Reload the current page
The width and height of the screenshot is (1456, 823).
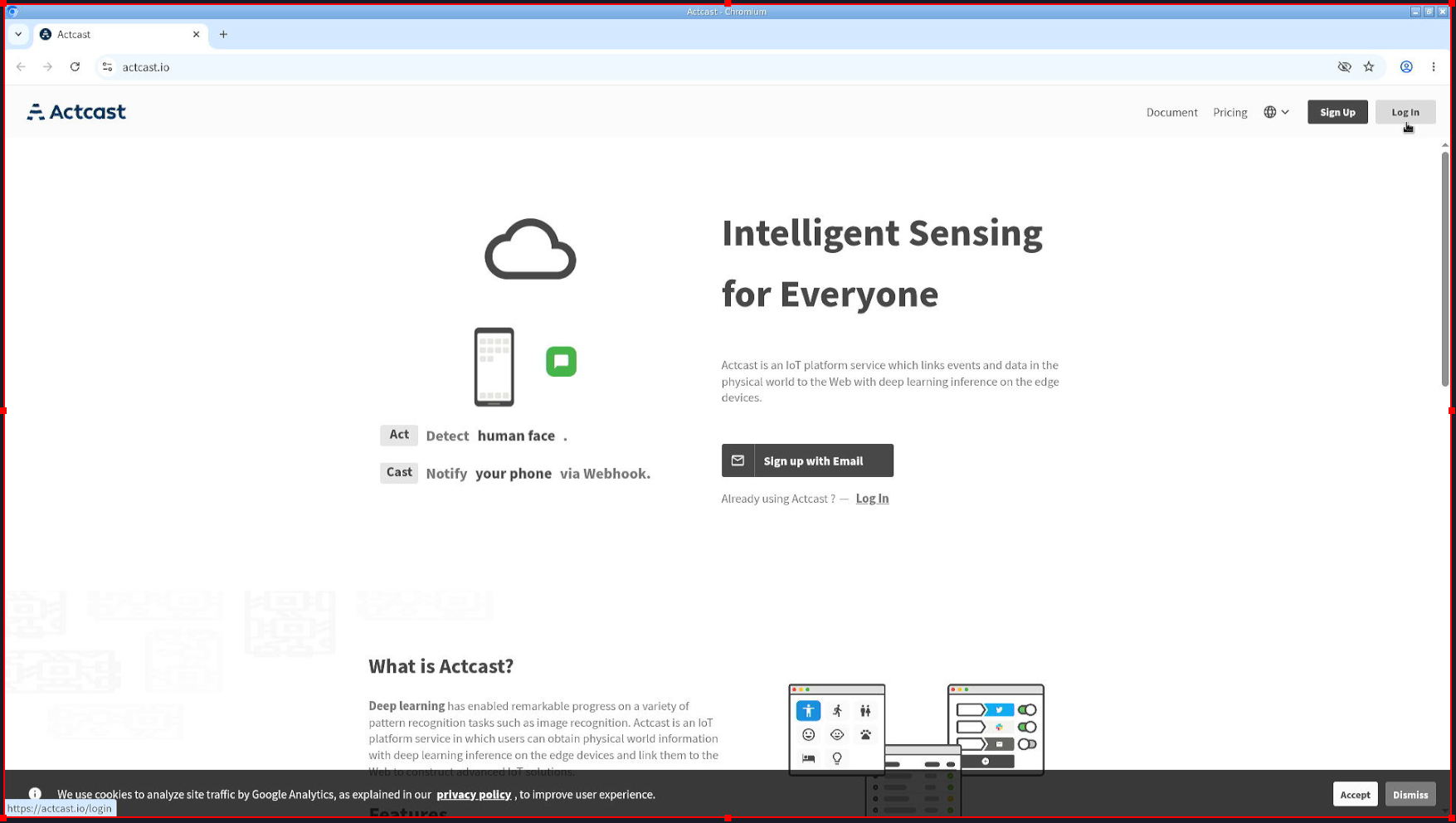[75, 67]
